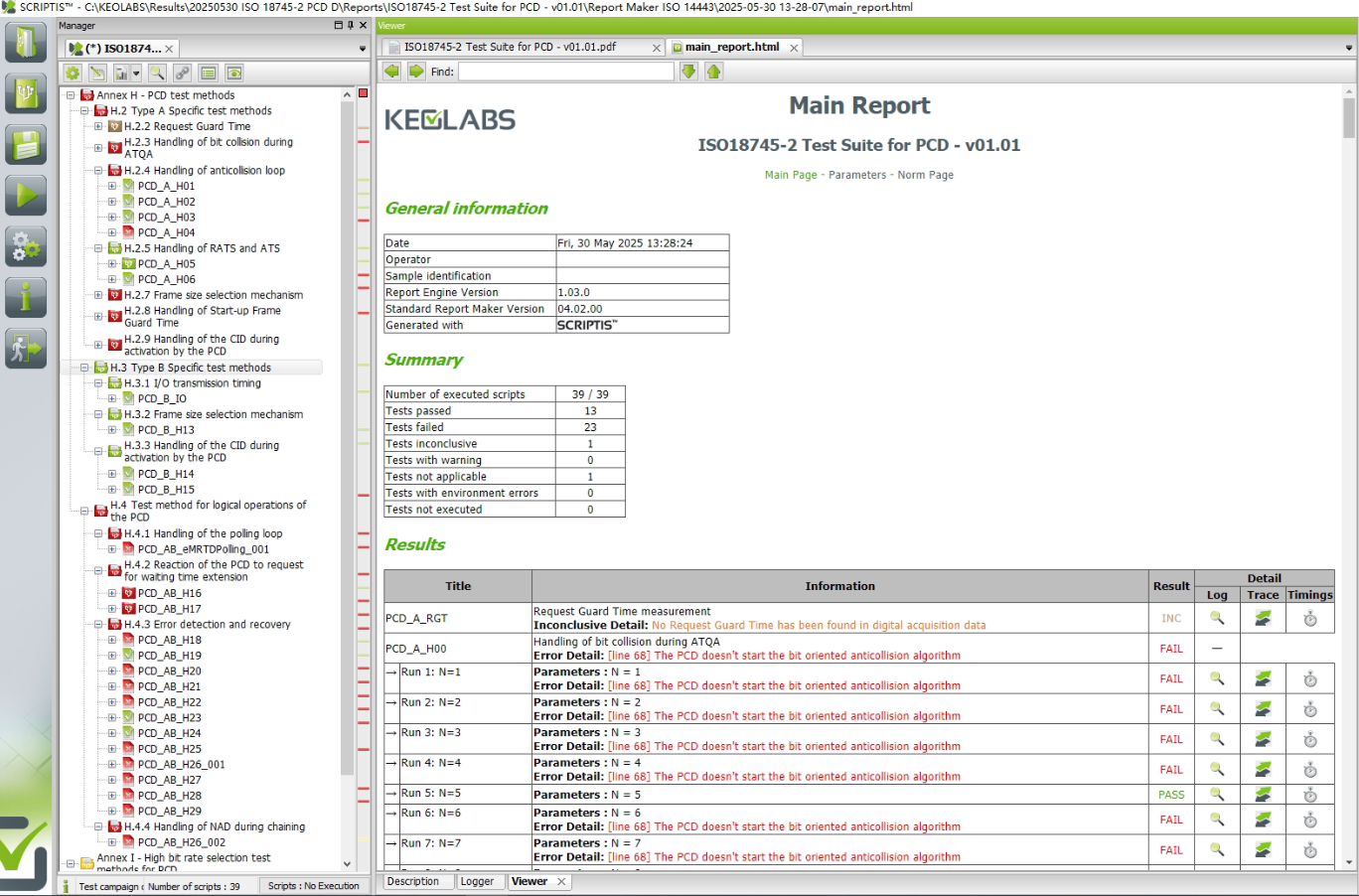Viewport: 1359px width, 896px height.
Task: Open the Parameters link in the report
Action: coord(856,175)
